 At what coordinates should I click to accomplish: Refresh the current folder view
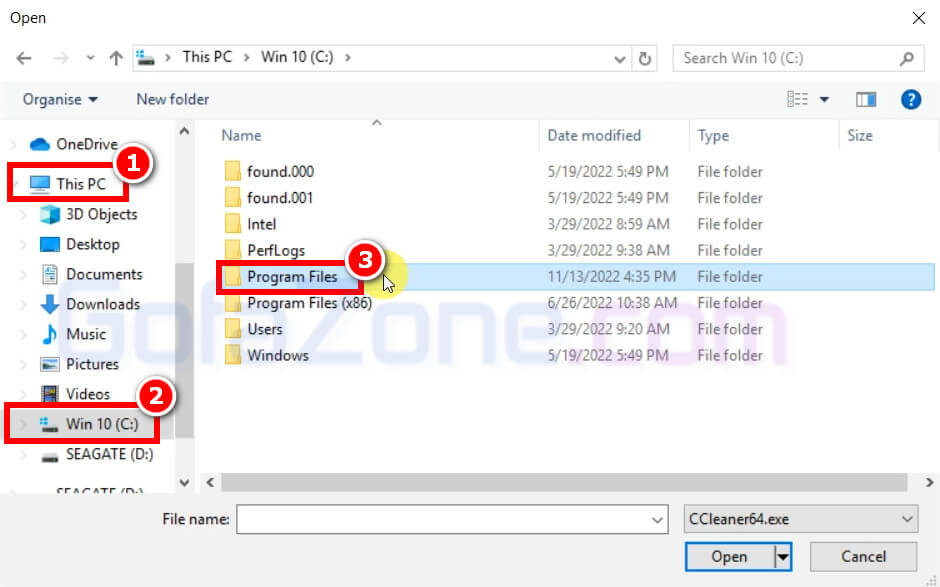coord(646,58)
